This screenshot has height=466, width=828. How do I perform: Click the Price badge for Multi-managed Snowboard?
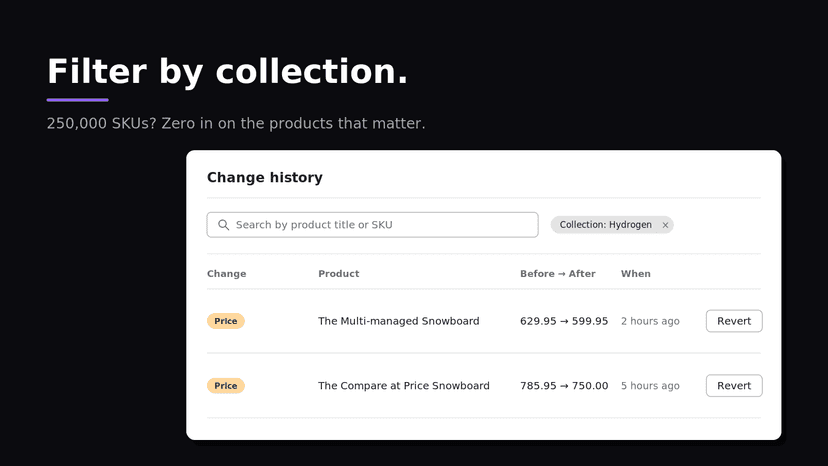(x=225, y=321)
